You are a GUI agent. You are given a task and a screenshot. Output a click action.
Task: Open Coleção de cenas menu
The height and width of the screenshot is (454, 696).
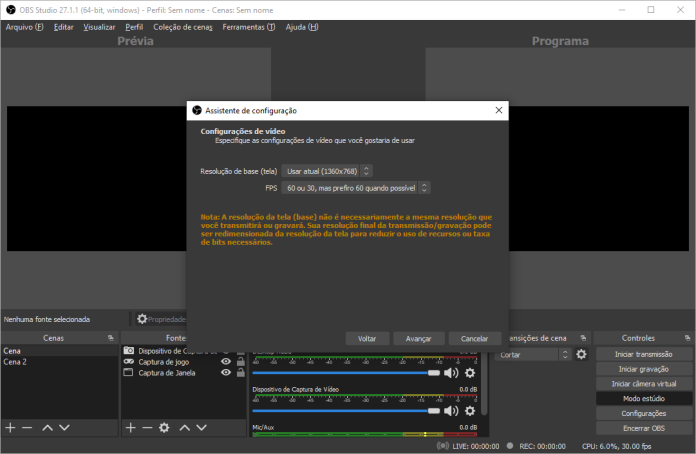(183, 27)
